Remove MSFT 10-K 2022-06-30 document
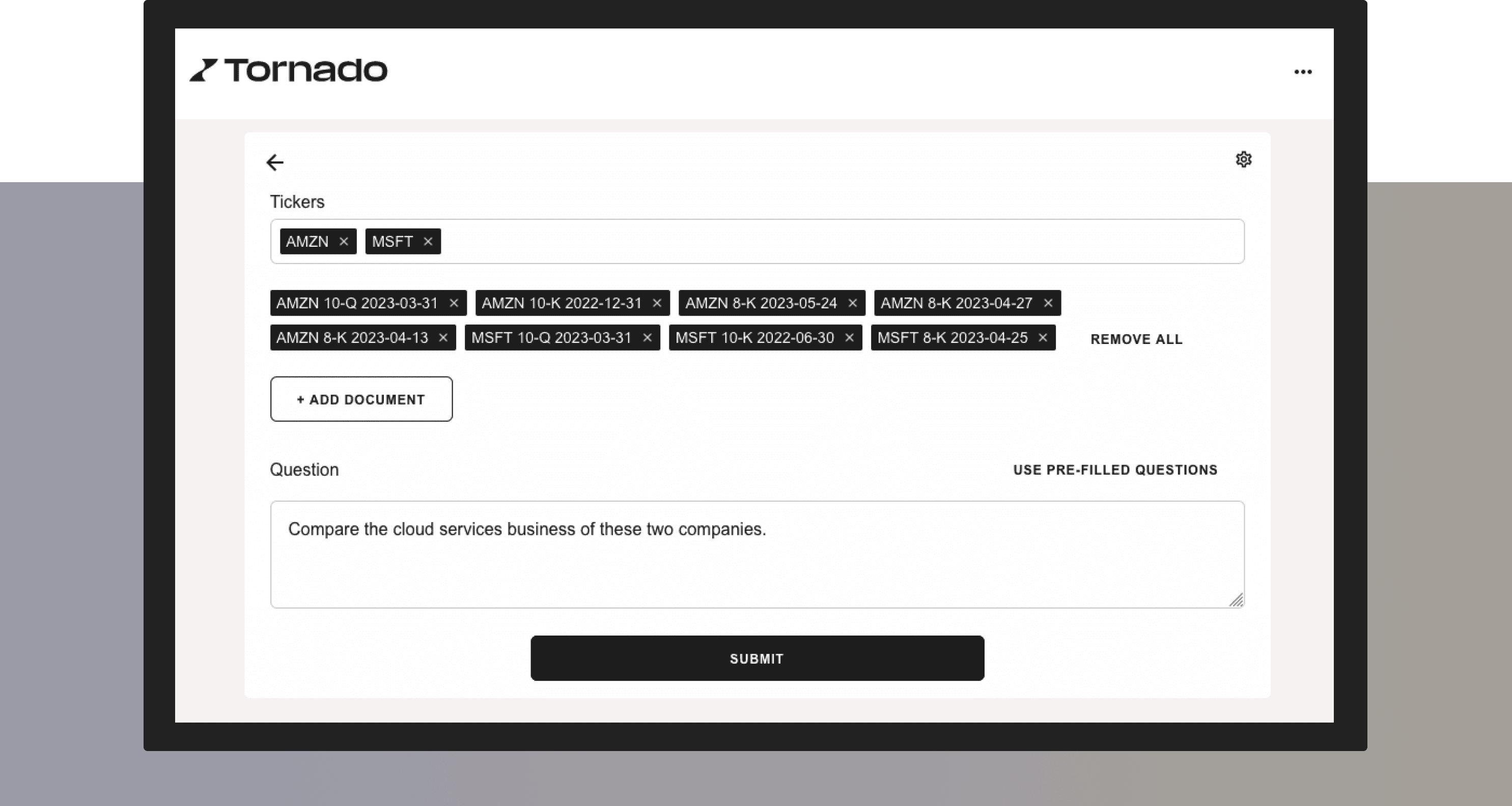The image size is (1512, 806). [849, 338]
